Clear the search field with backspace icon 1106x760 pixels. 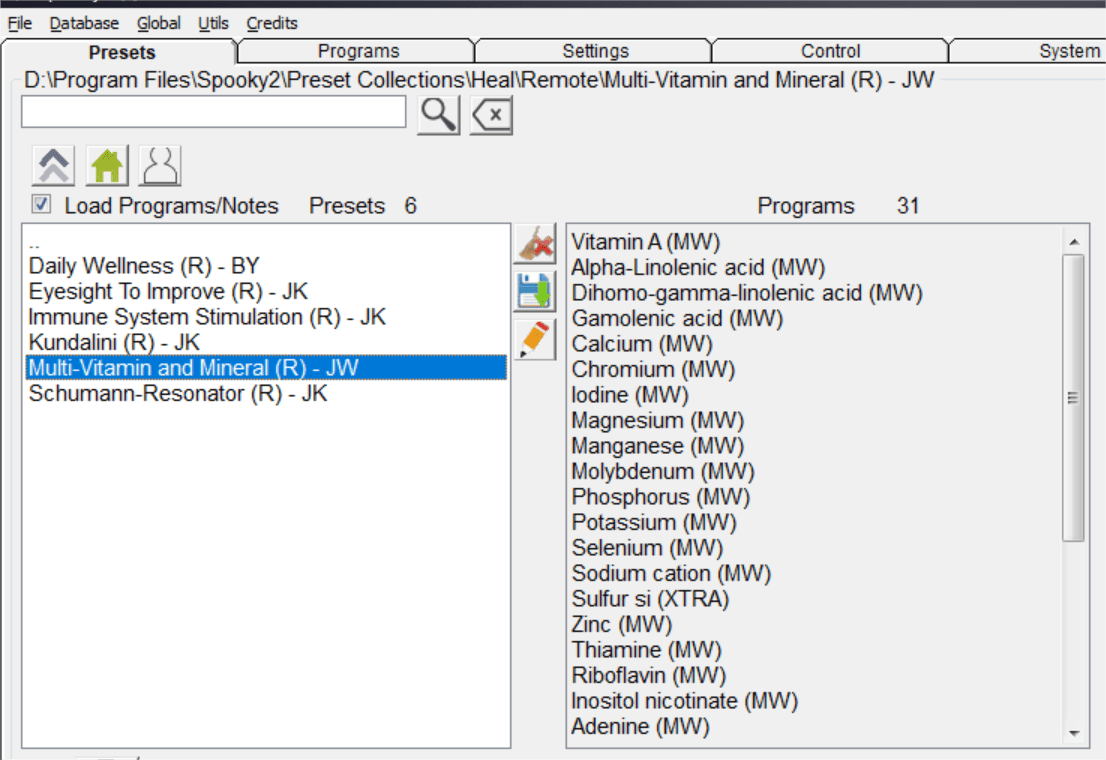coord(492,114)
